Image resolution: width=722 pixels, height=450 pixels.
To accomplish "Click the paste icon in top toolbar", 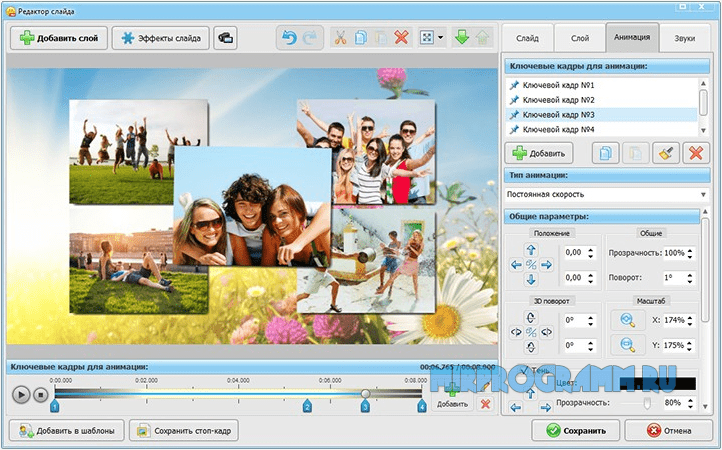I will (381, 38).
